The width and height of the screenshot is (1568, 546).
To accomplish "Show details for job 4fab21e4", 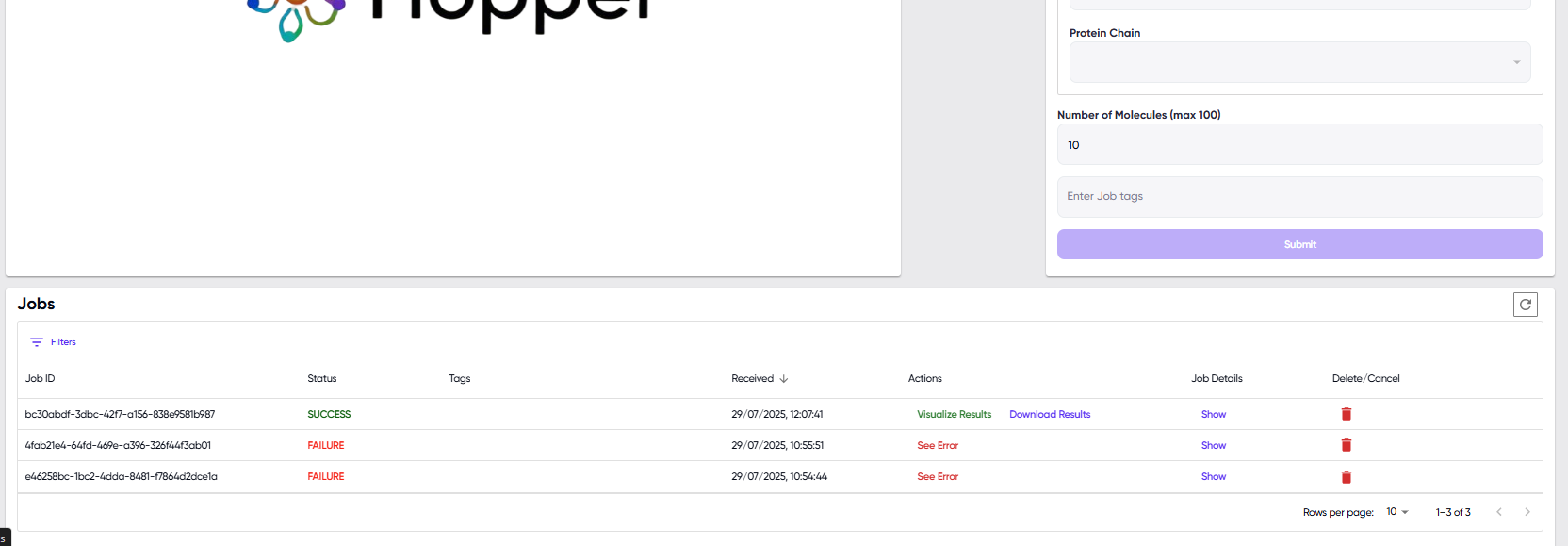I will click(1214, 445).
